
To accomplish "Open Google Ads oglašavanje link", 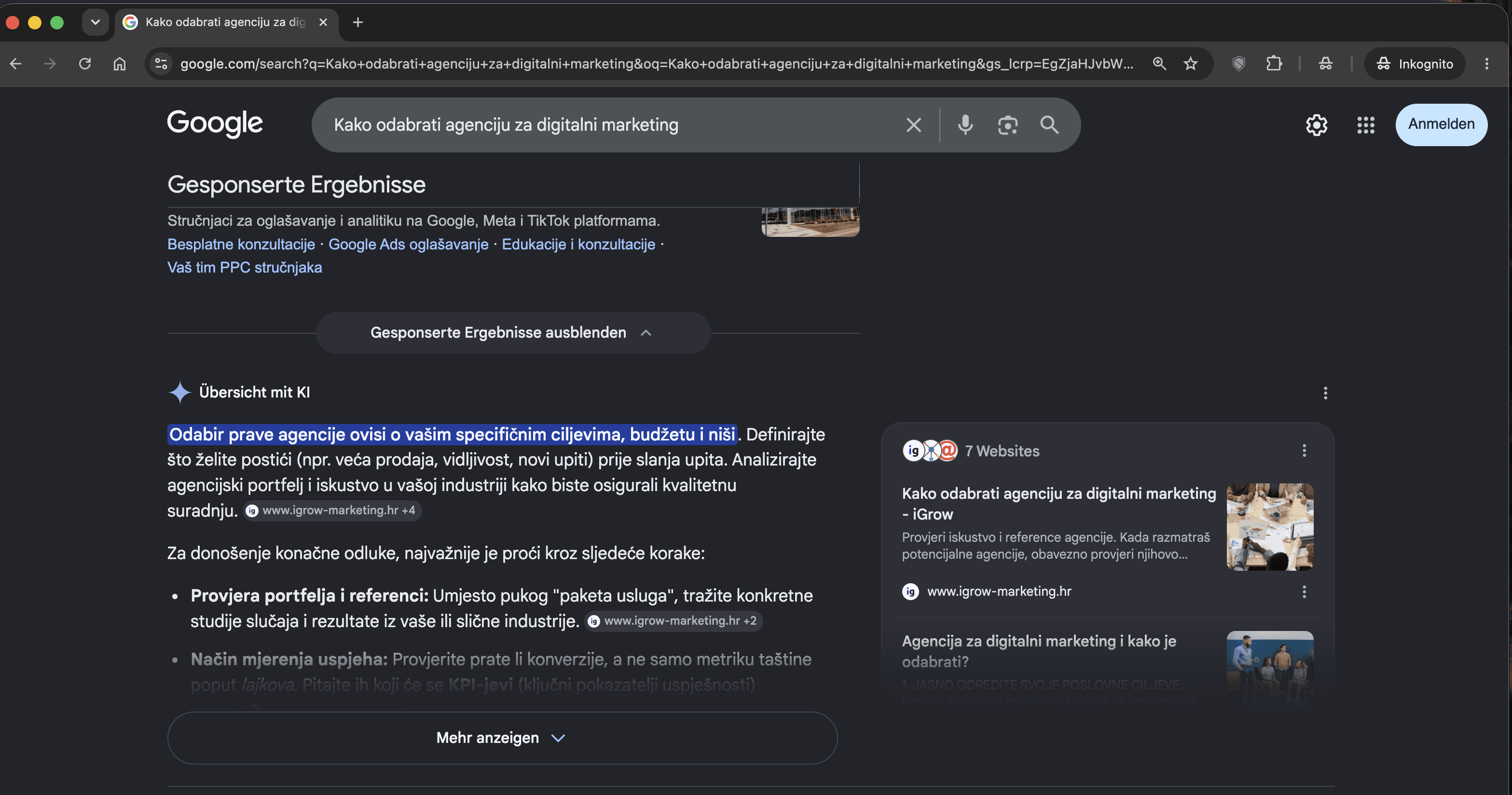I will (409, 244).
